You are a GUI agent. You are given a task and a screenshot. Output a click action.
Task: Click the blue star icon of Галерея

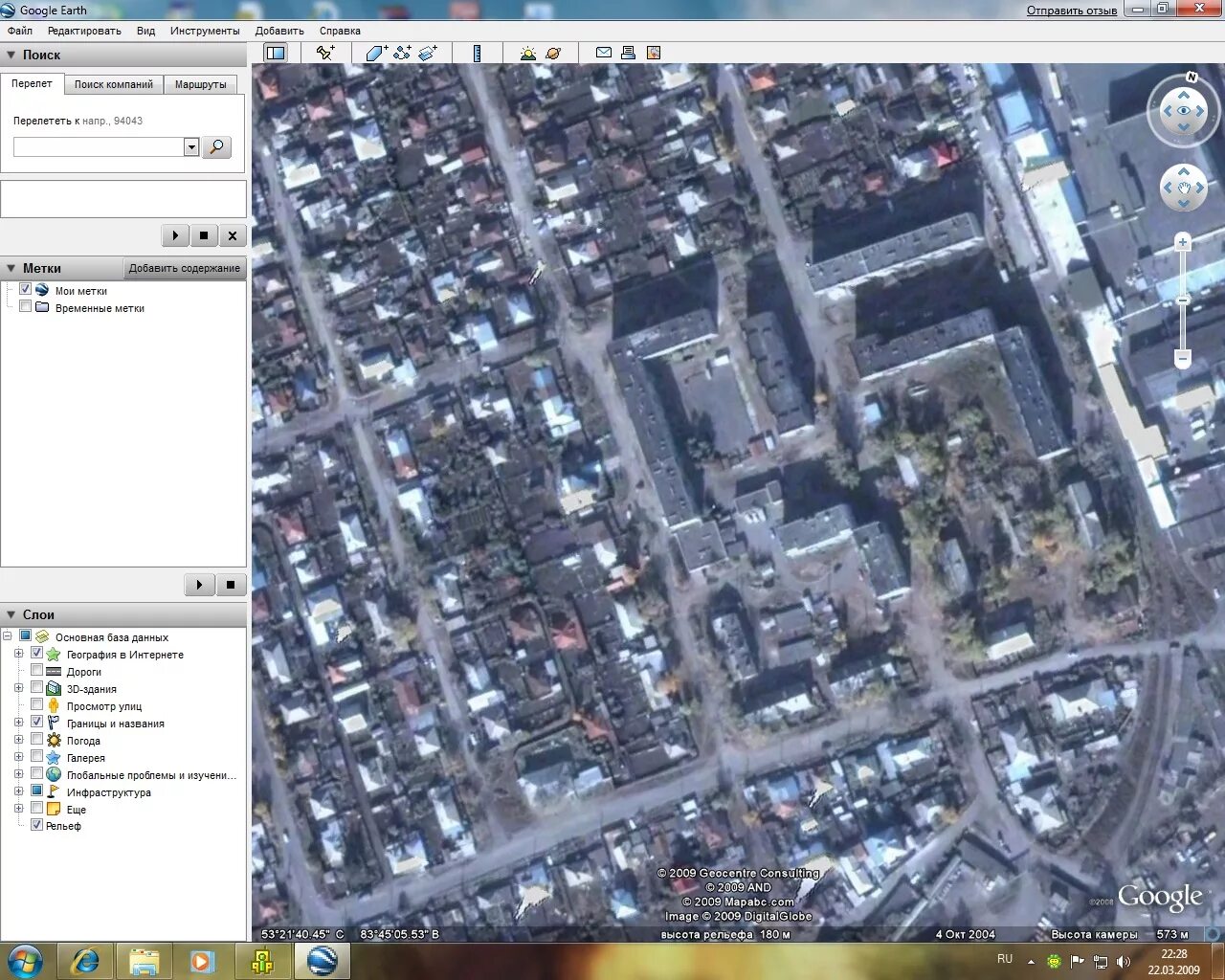[54, 758]
